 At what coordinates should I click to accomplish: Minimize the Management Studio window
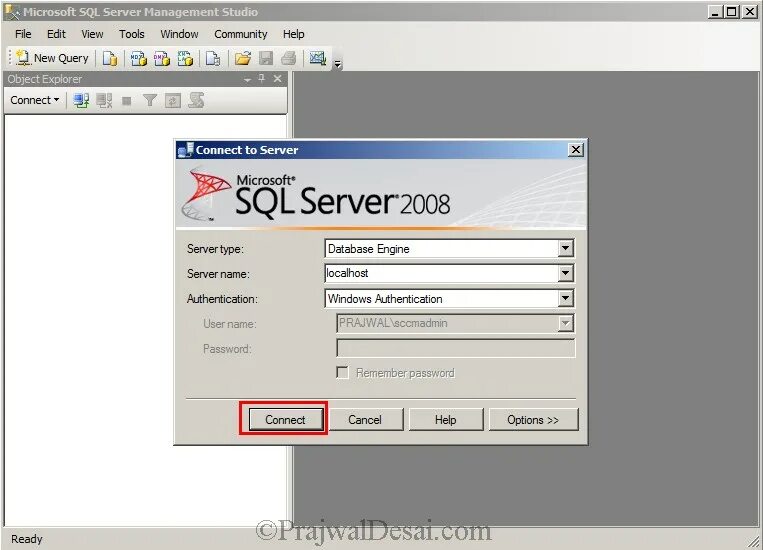(715, 12)
